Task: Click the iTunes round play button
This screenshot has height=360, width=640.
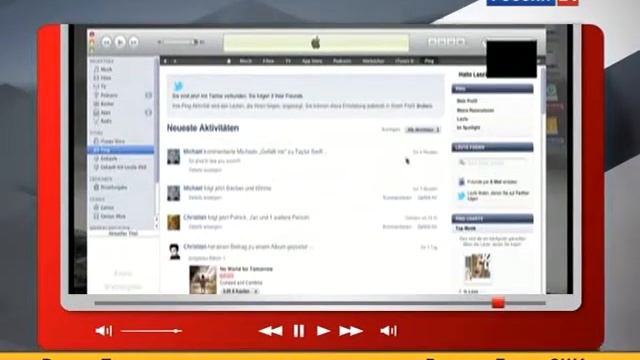Action: tap(120, 42)
